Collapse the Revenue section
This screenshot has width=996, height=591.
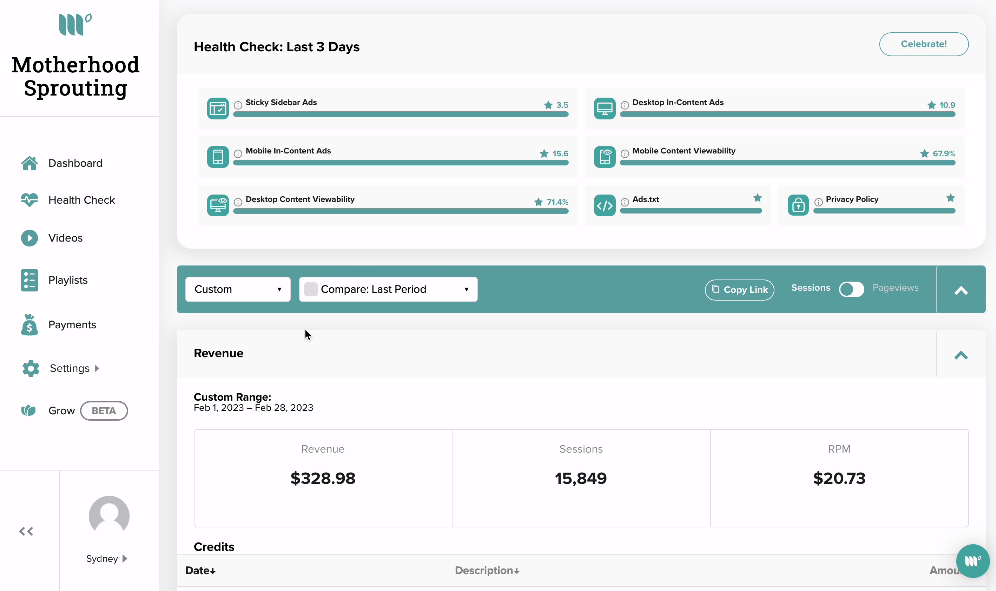[x=961, y=355]
